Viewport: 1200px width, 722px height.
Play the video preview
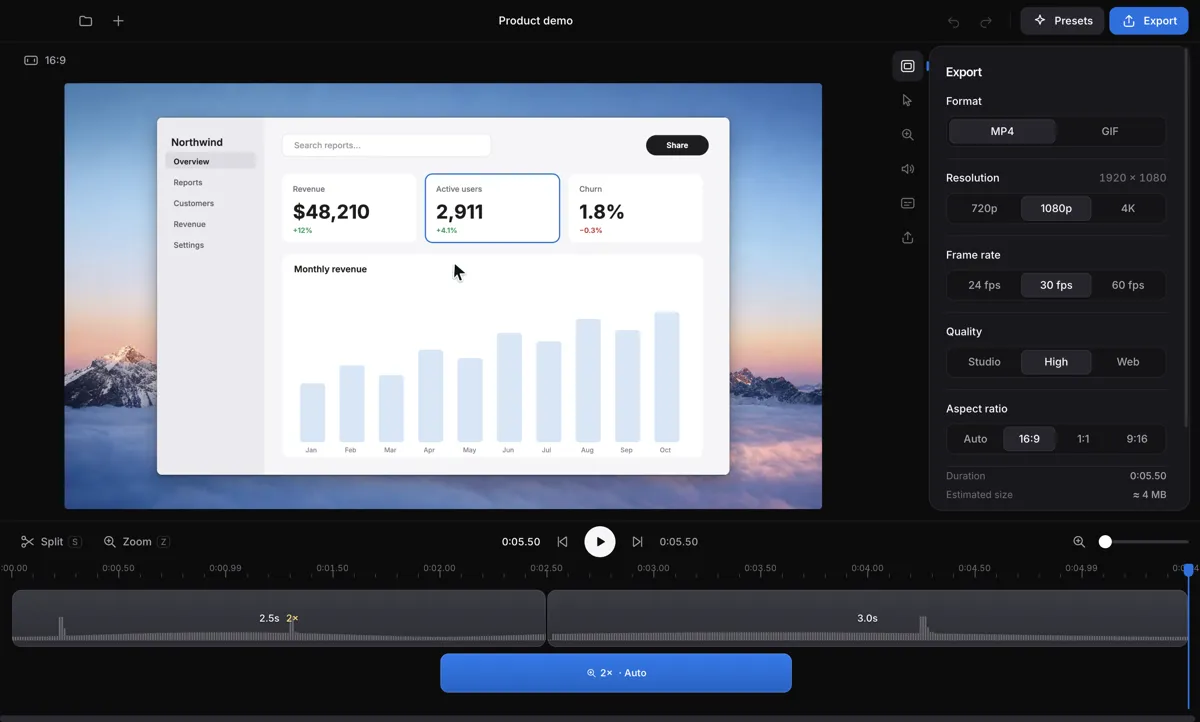(600, 542)
